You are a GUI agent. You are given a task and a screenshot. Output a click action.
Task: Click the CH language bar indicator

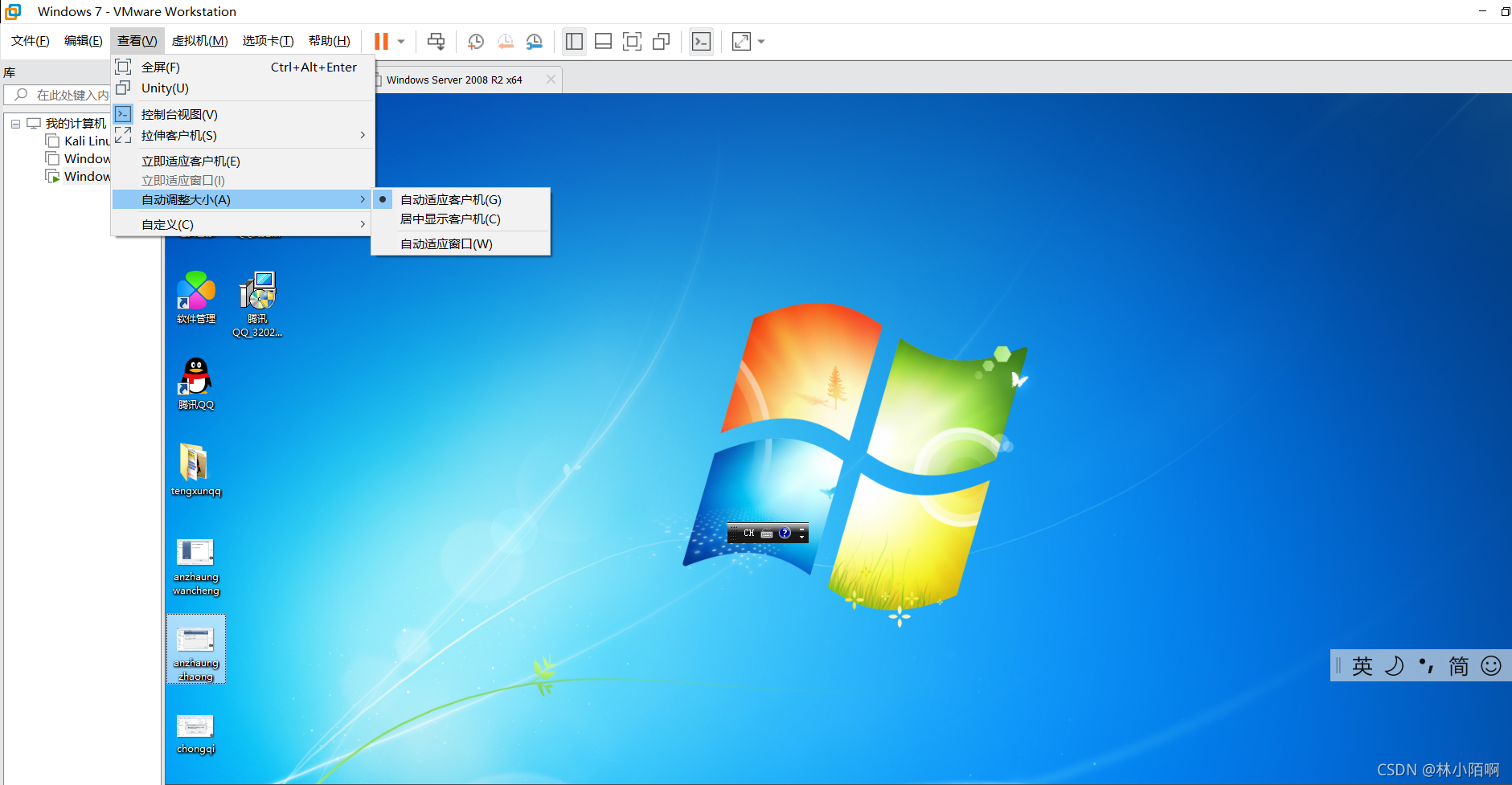pyautogui.click(x=749, y=534)
